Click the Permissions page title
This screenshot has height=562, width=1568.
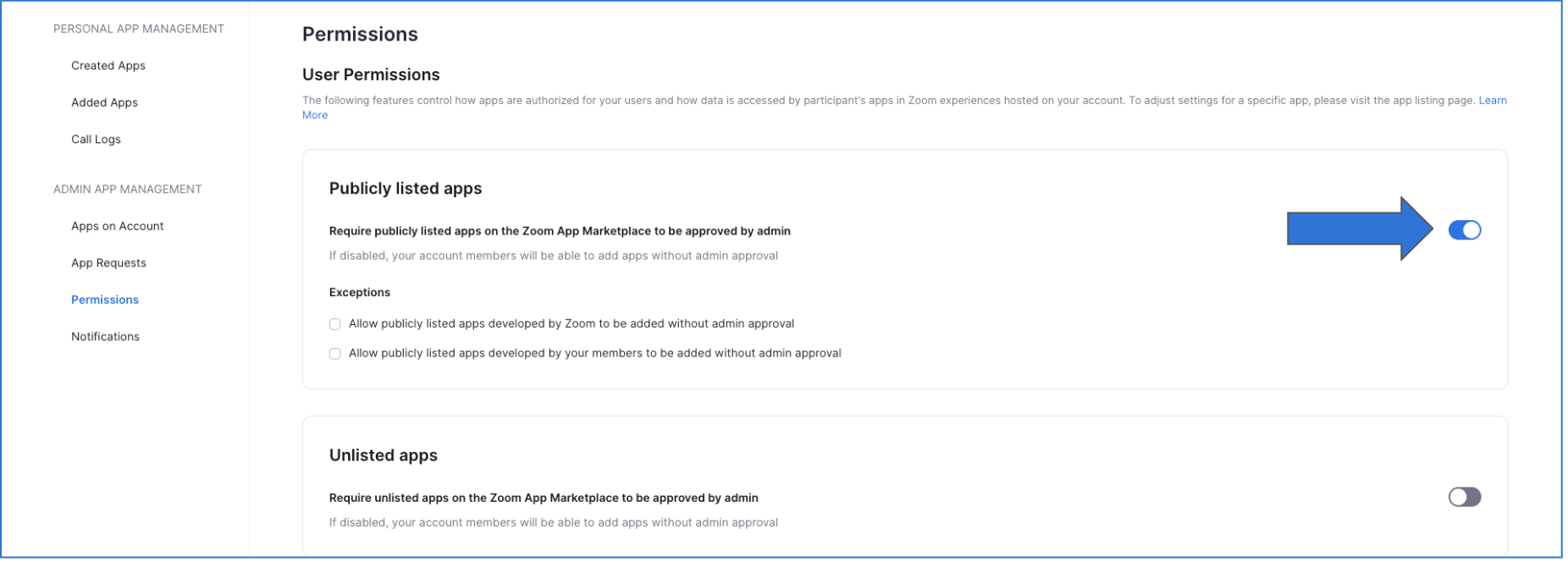coord(360,35)
